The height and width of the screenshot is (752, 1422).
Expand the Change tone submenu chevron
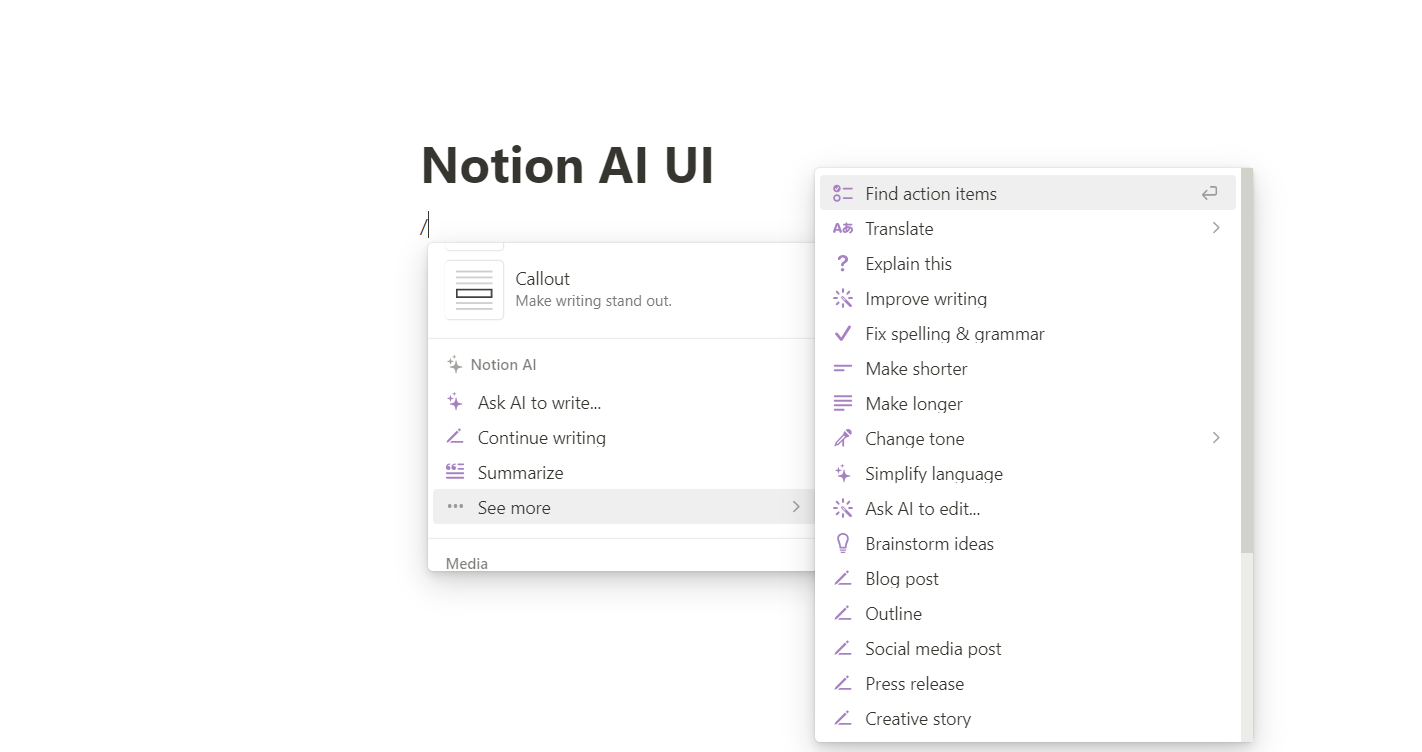(1216, 438)
